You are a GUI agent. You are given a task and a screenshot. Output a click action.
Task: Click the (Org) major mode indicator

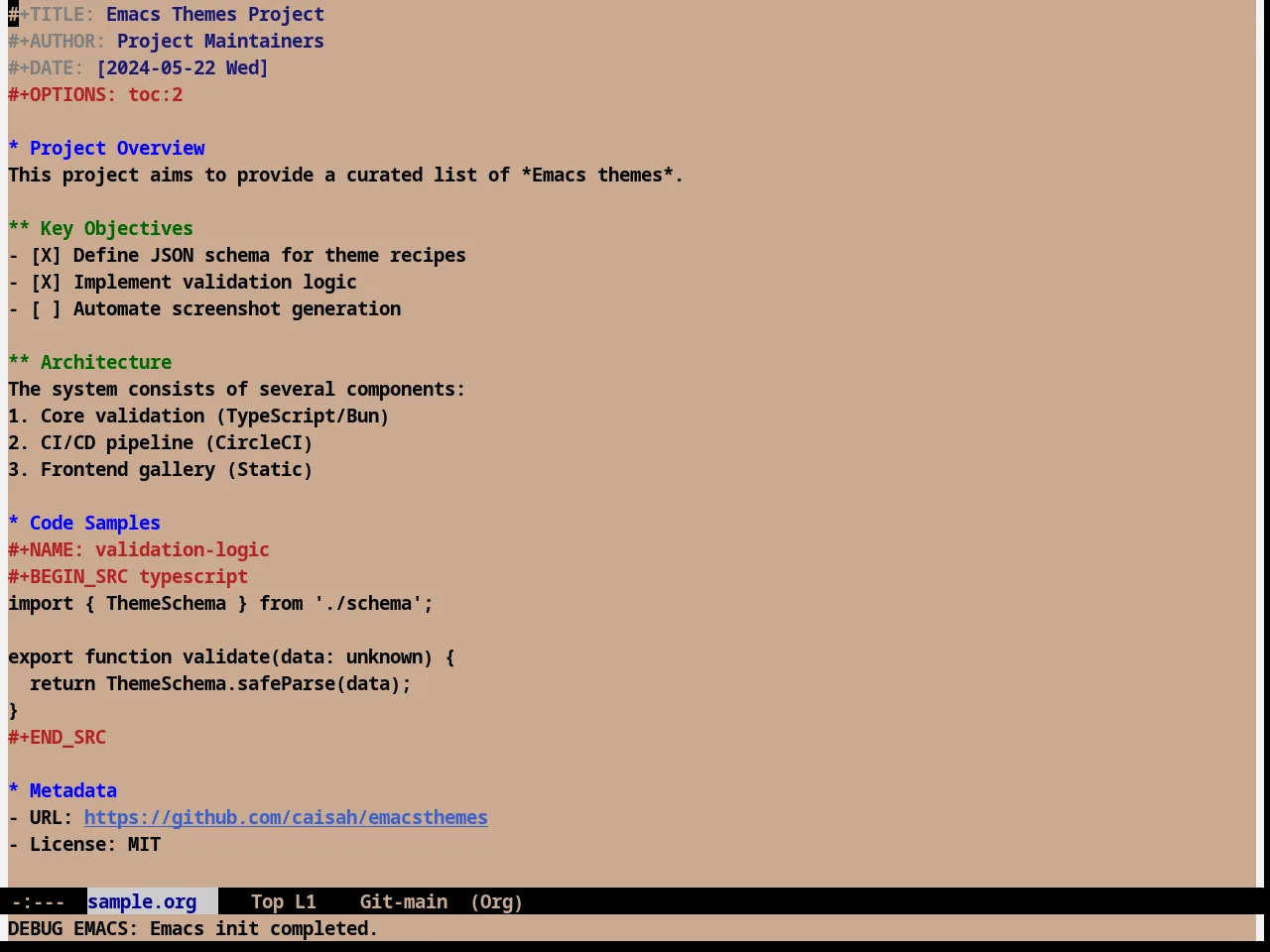pos(496,902)
